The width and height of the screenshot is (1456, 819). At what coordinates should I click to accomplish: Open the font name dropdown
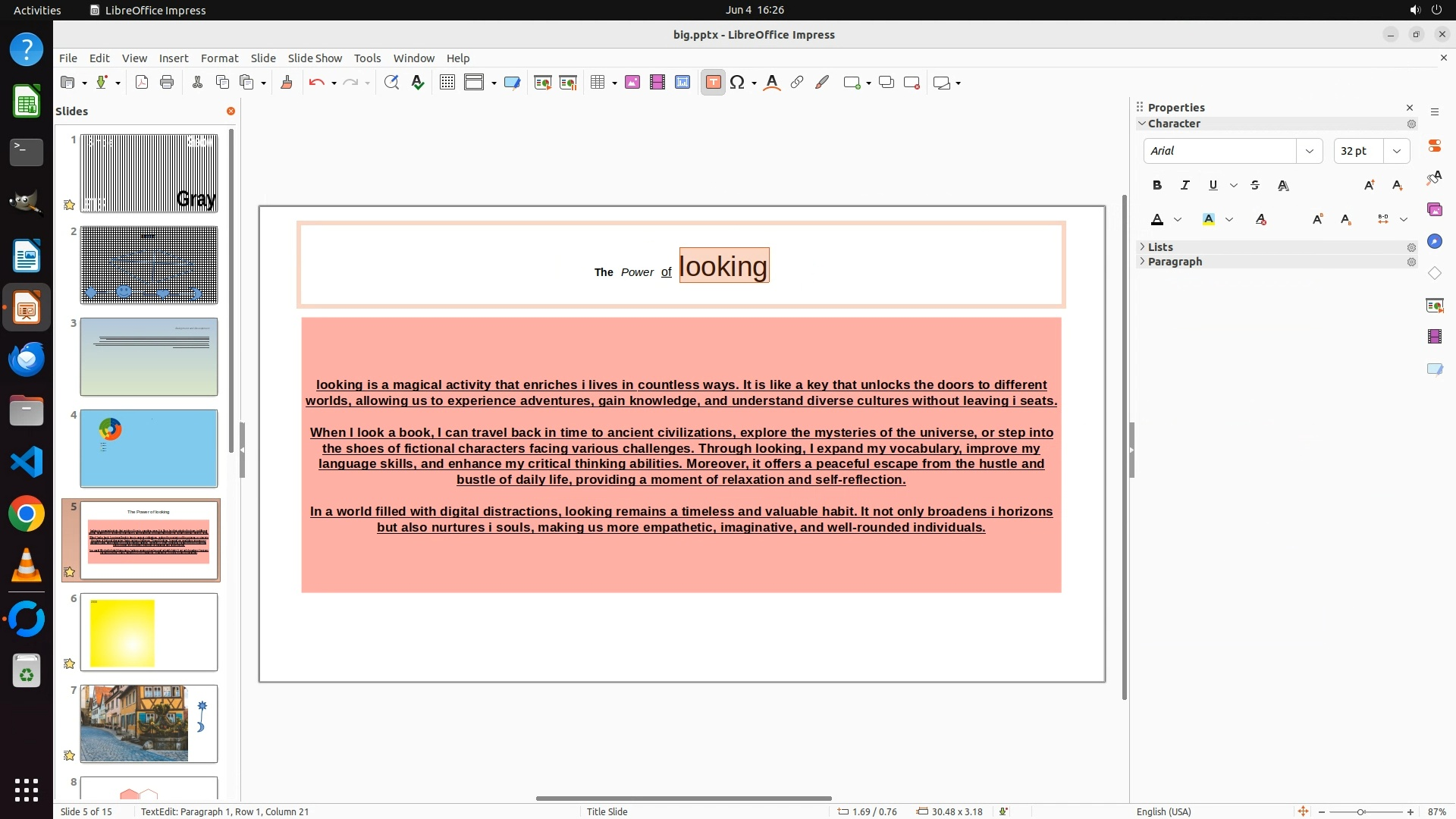pyautogui.click(x=1309, y=151)
